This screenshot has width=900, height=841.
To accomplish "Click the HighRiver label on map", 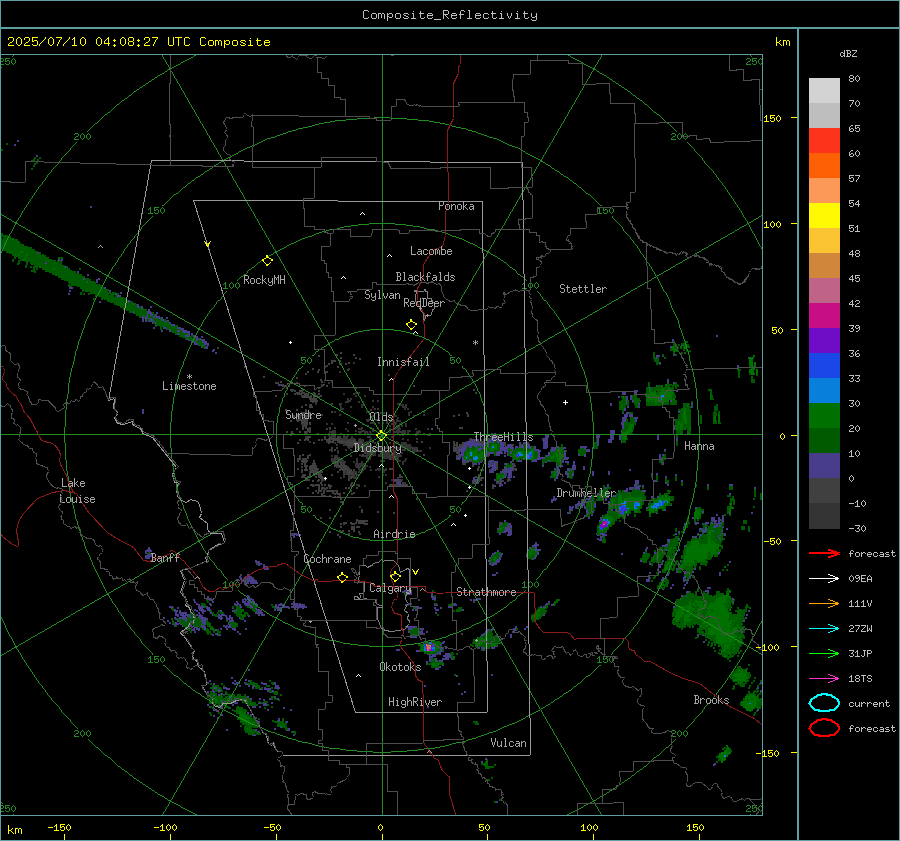I will point(415,702).
